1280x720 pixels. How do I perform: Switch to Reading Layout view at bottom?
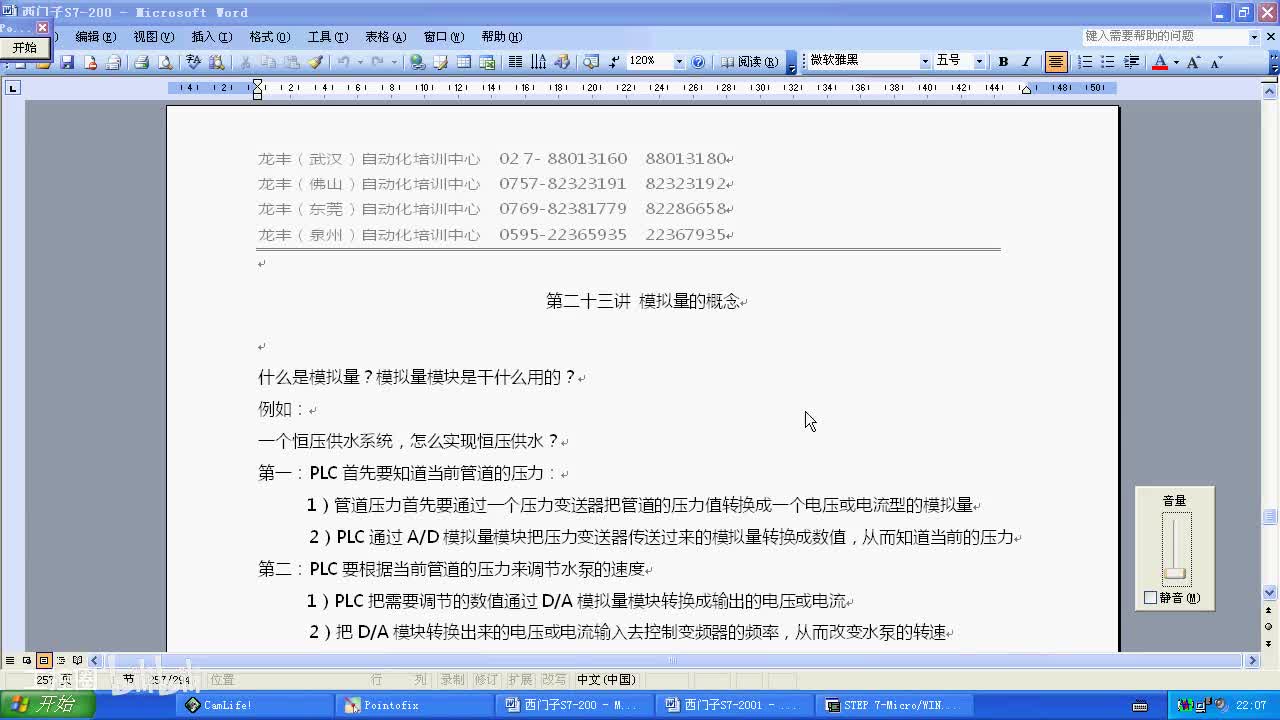77,660
